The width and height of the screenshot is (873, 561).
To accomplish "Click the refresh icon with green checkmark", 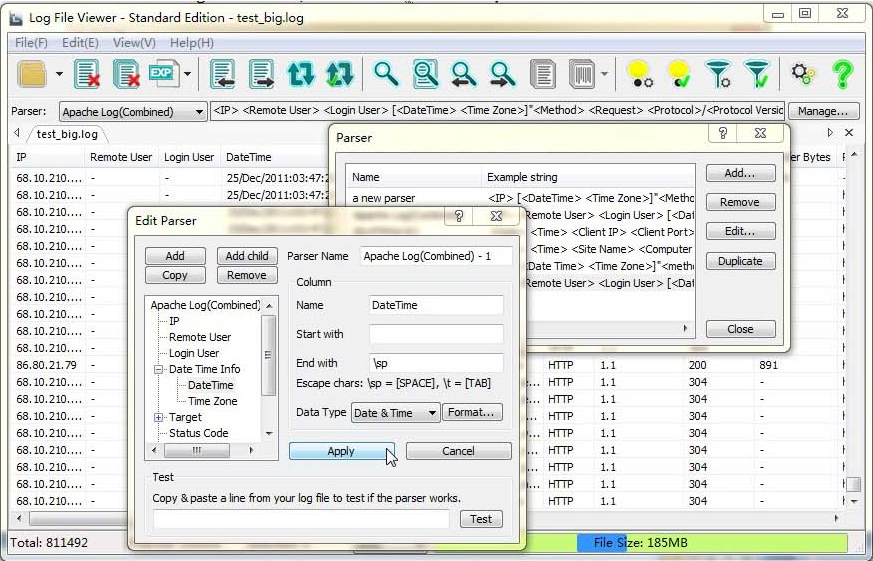I will pyautogui.click(x=339, y=74).
